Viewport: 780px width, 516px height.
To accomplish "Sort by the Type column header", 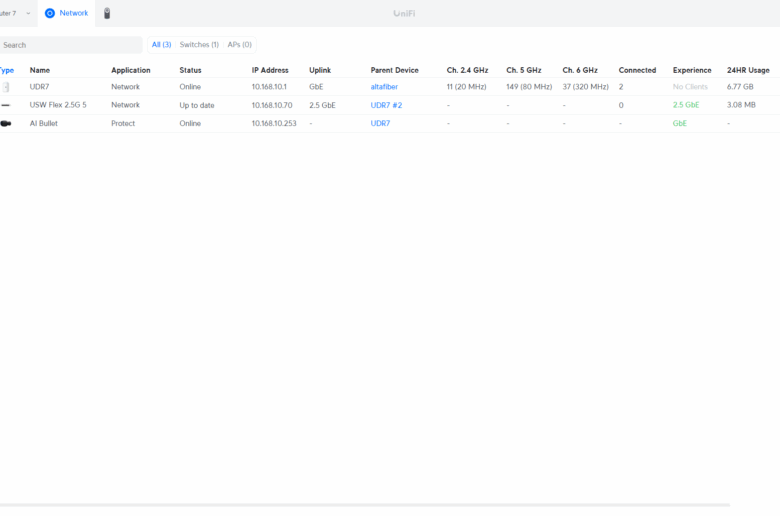I will click(x=7, y=70).
